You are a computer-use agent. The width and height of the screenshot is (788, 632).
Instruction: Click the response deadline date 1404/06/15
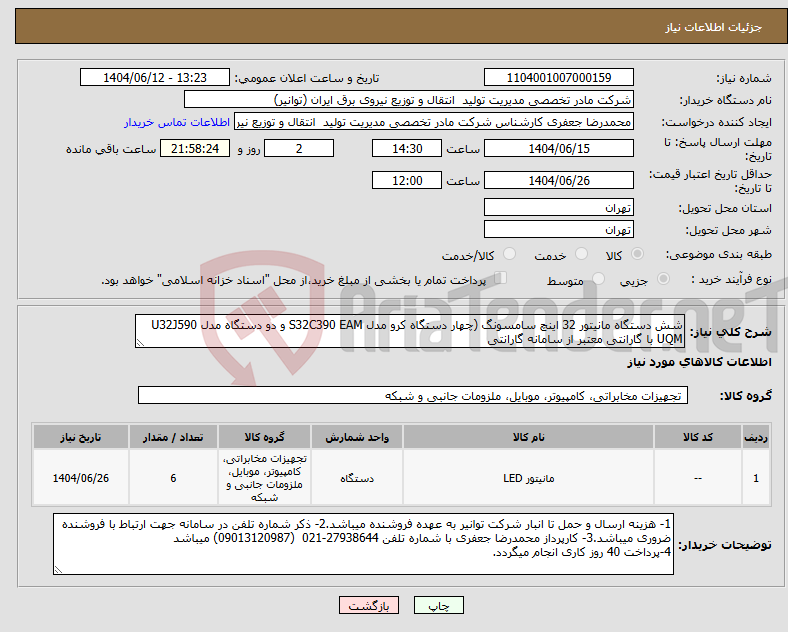coord(558,148)
